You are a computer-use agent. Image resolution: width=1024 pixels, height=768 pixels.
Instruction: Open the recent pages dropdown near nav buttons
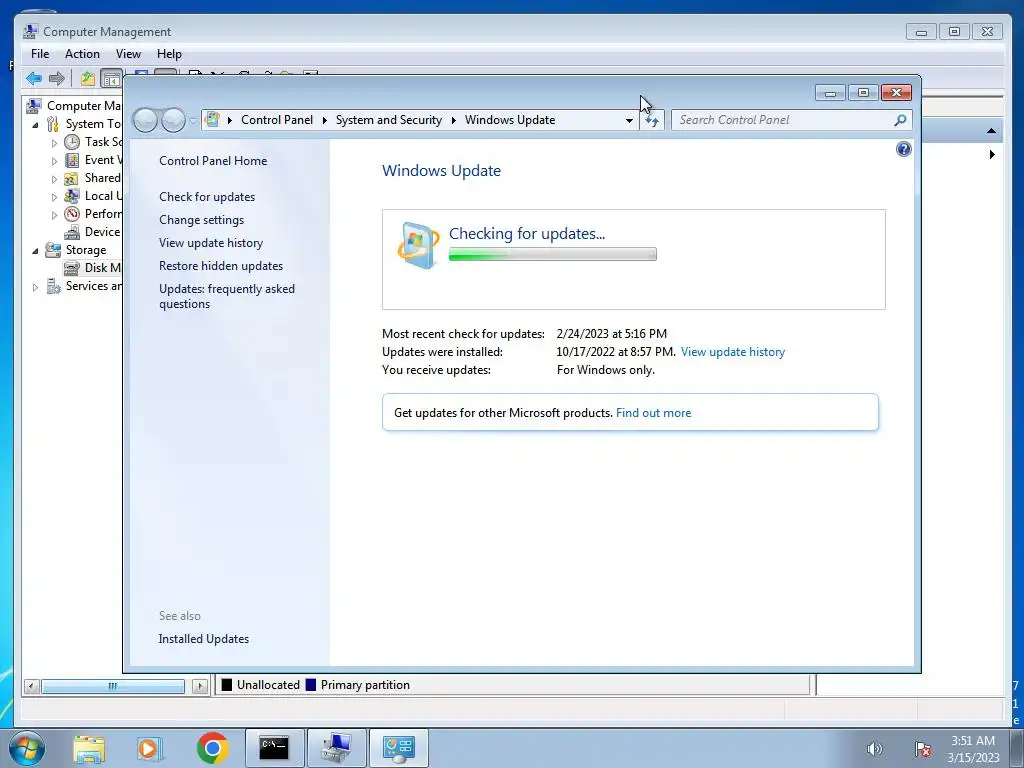(x=193, y=121)
